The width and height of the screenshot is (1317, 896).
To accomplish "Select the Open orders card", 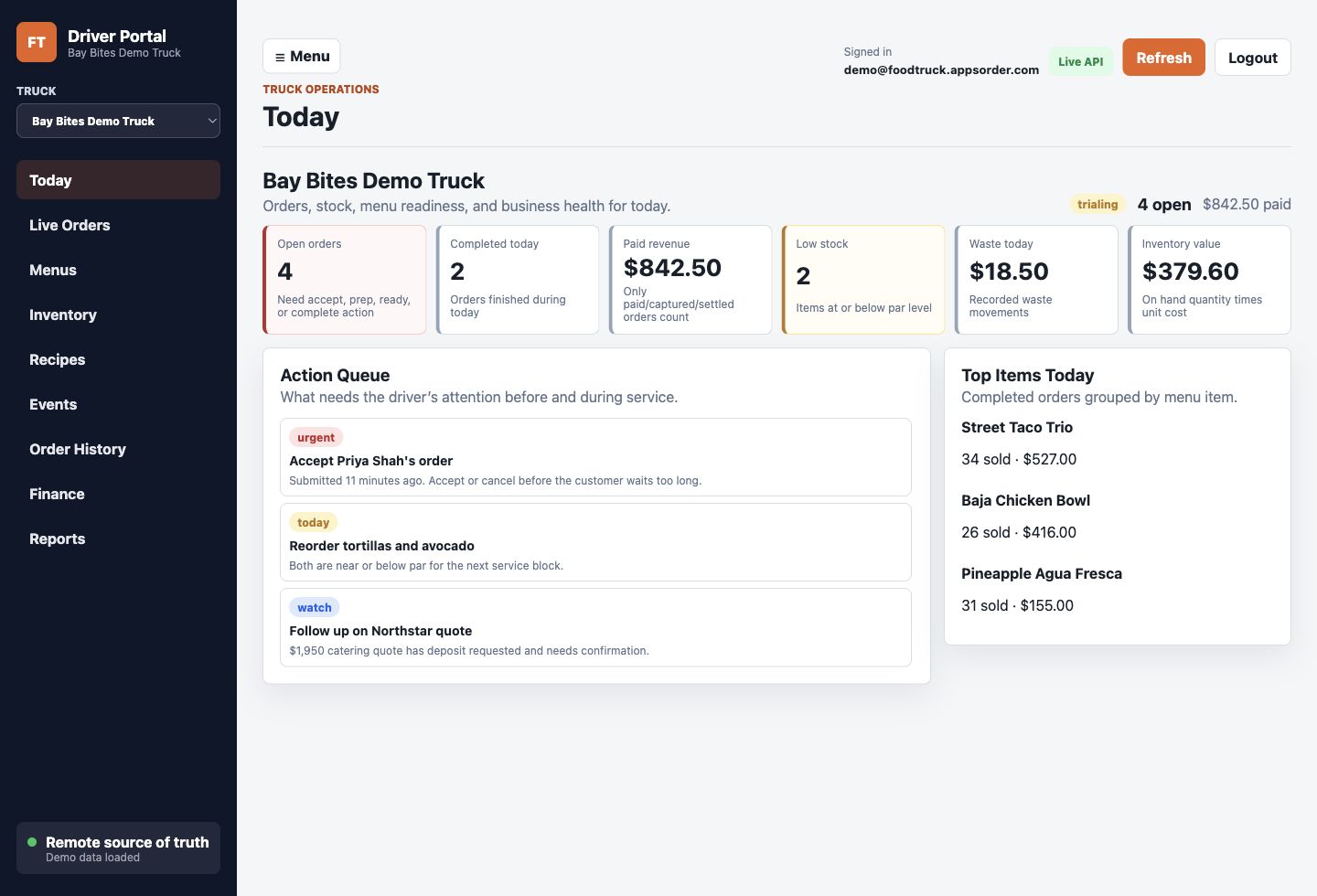I will 345,280.
